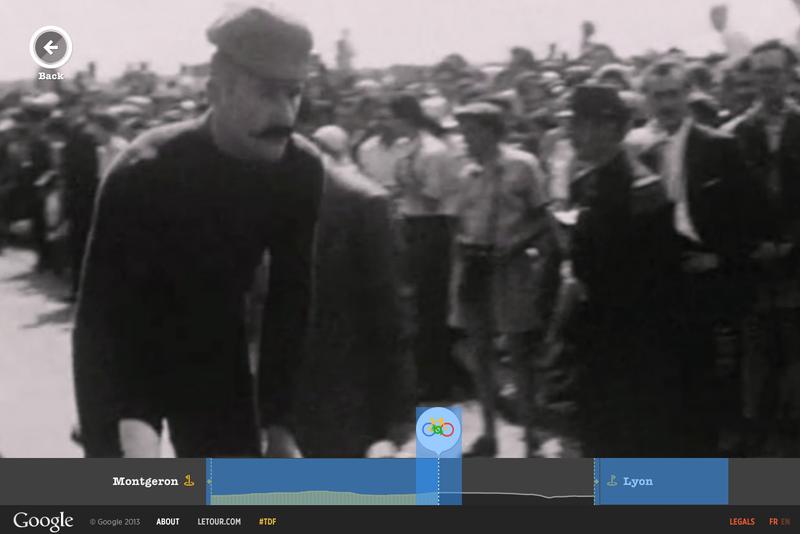Click the © Google 2013 copyright text
800x534 pixels.
pyautogui.click(x=115, y=522)
